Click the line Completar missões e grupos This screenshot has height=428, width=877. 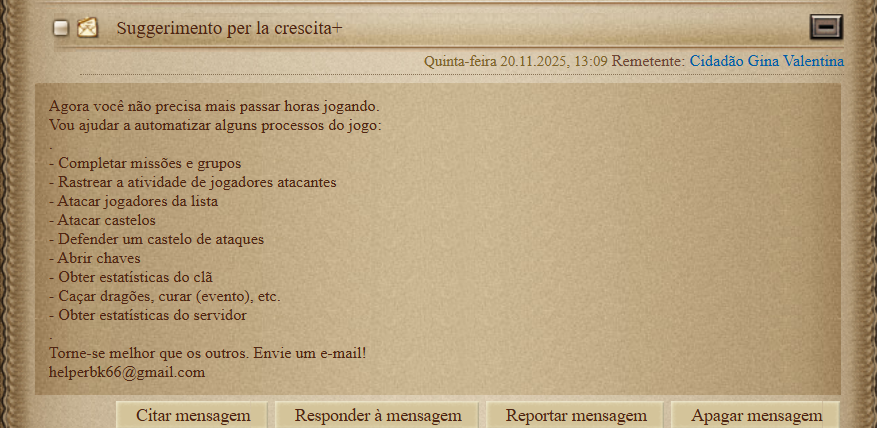pos(145,163)
